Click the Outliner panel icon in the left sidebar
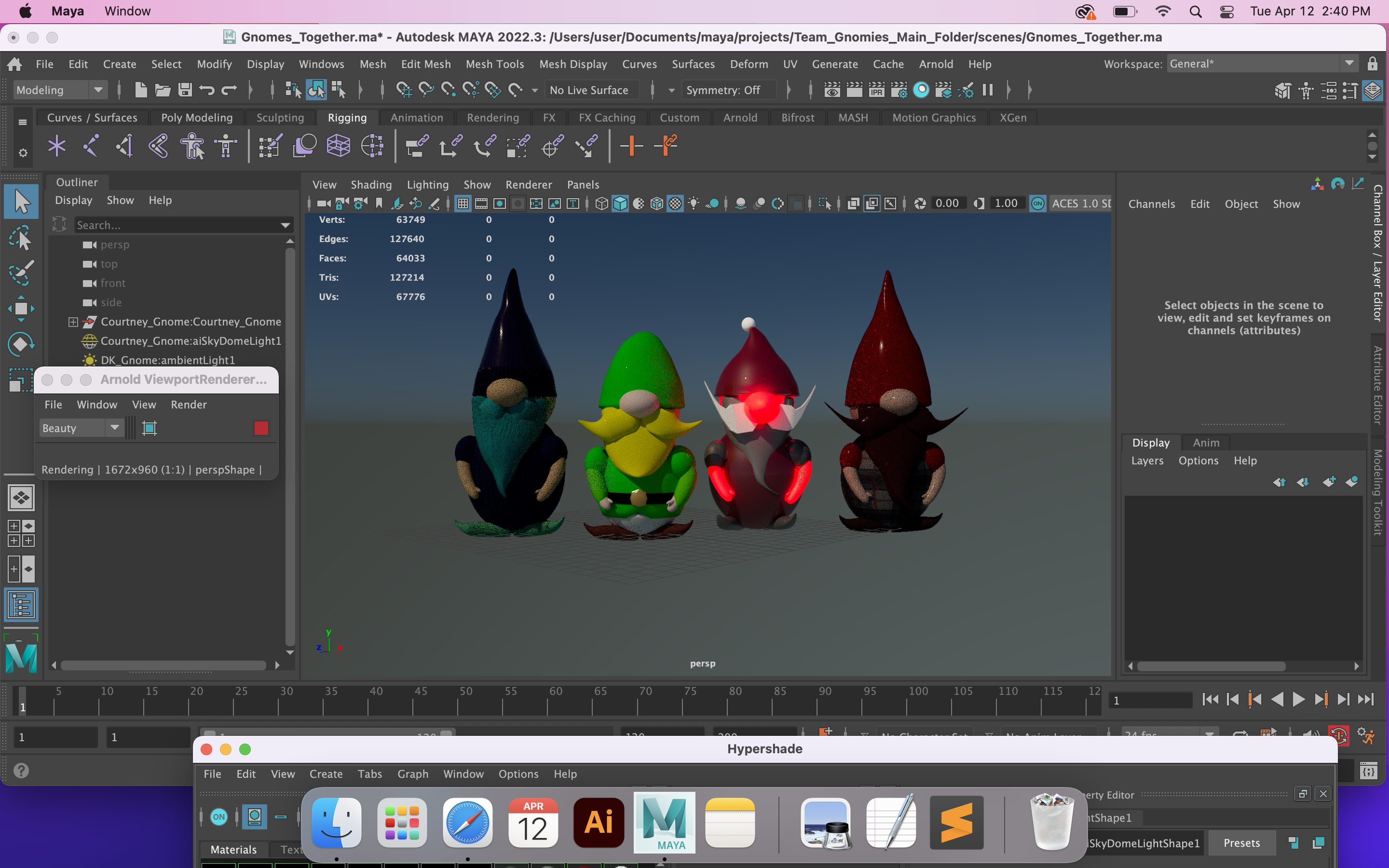Image resolution: width=1389 pixels, height=868 pixels. [21, 605]
